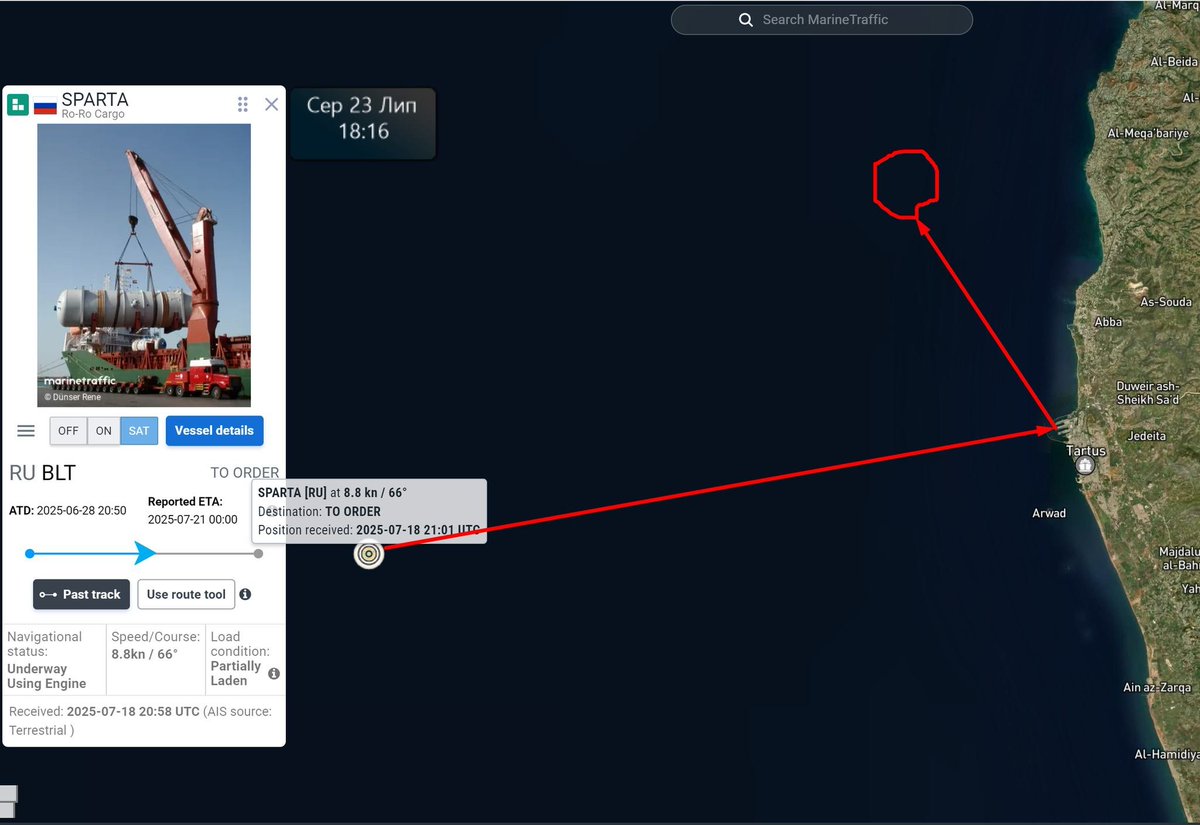Screen dimensions: 1200x825
Task: Focus the Search MarineTraffic field
Action: point(821,20)
